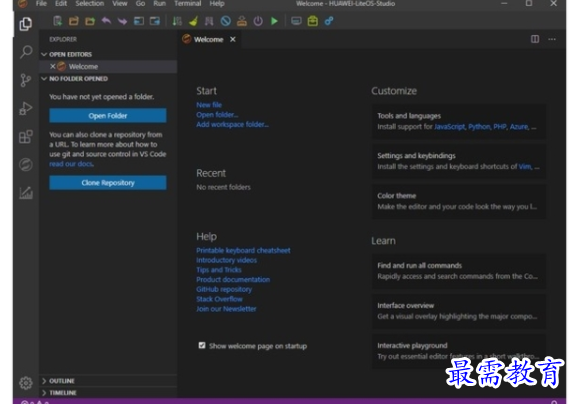Click the first panel layout toolbar icon

pos(139,21)
